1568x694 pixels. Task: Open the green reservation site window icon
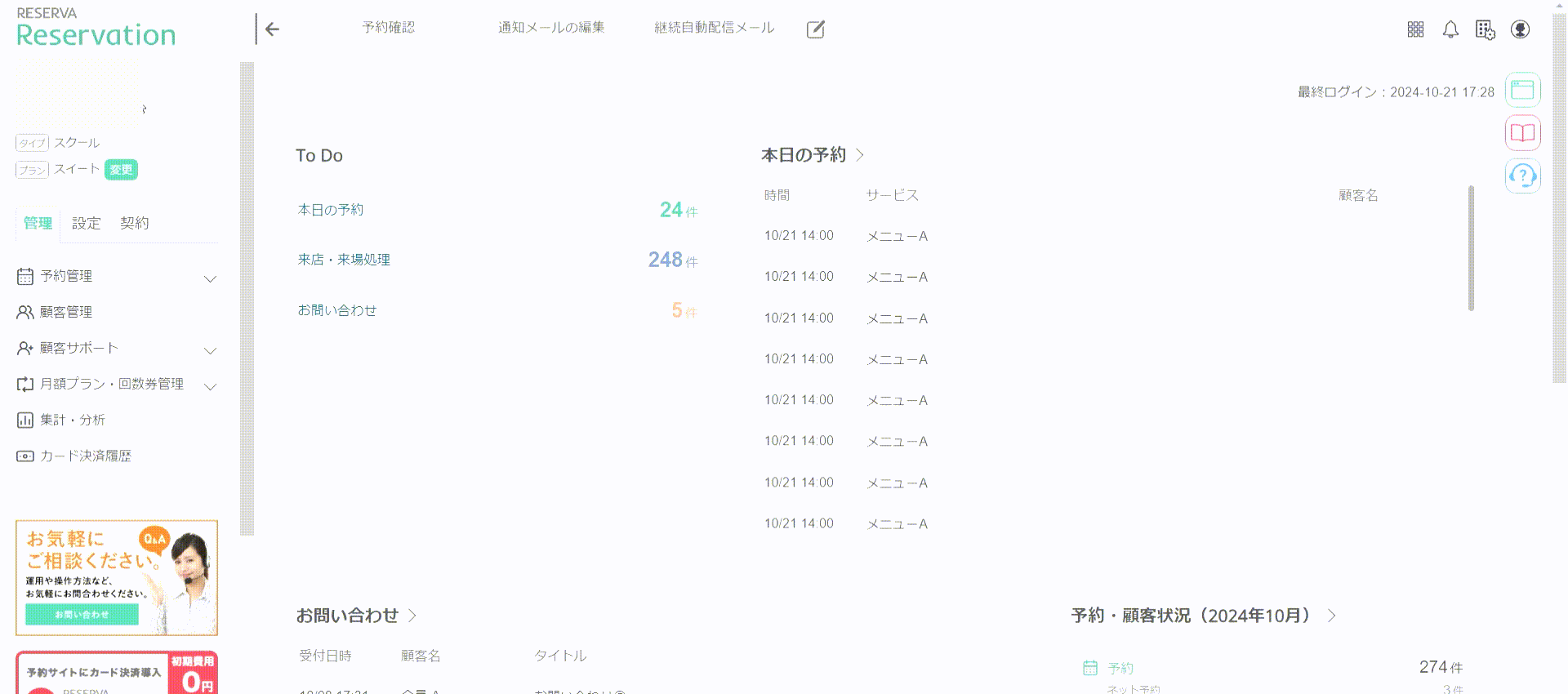(1523, 90)
